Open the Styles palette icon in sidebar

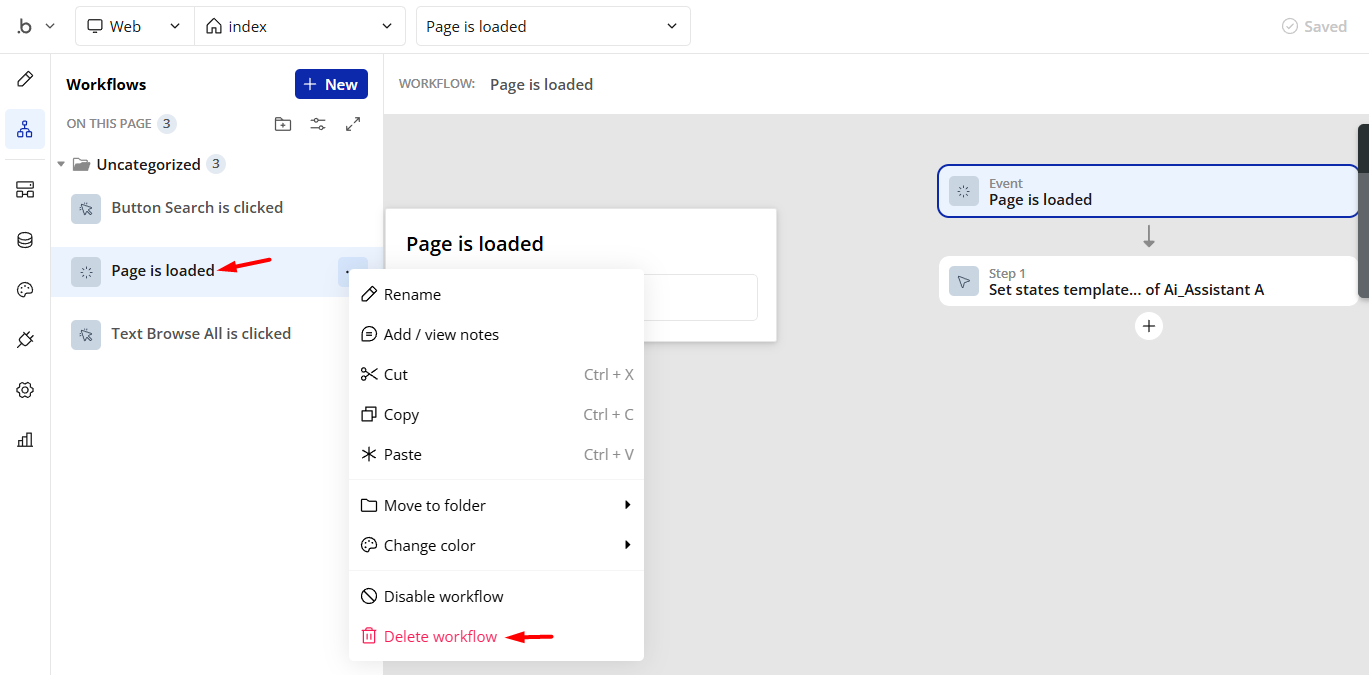click(x=25, y=290)
